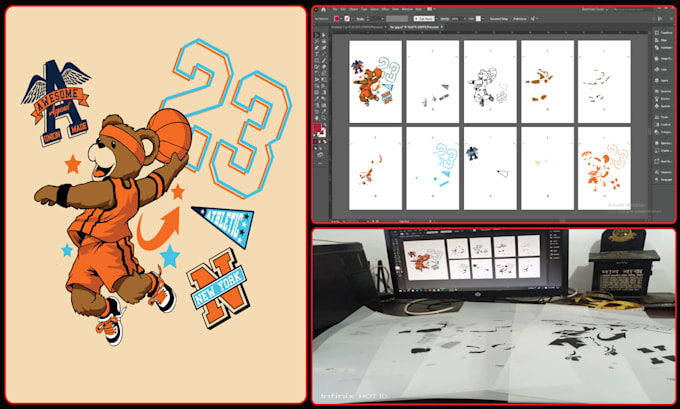This screenshot has width=680, height=409.
Task: Select the Direct Selection tool
Action: tap(324, 35)
